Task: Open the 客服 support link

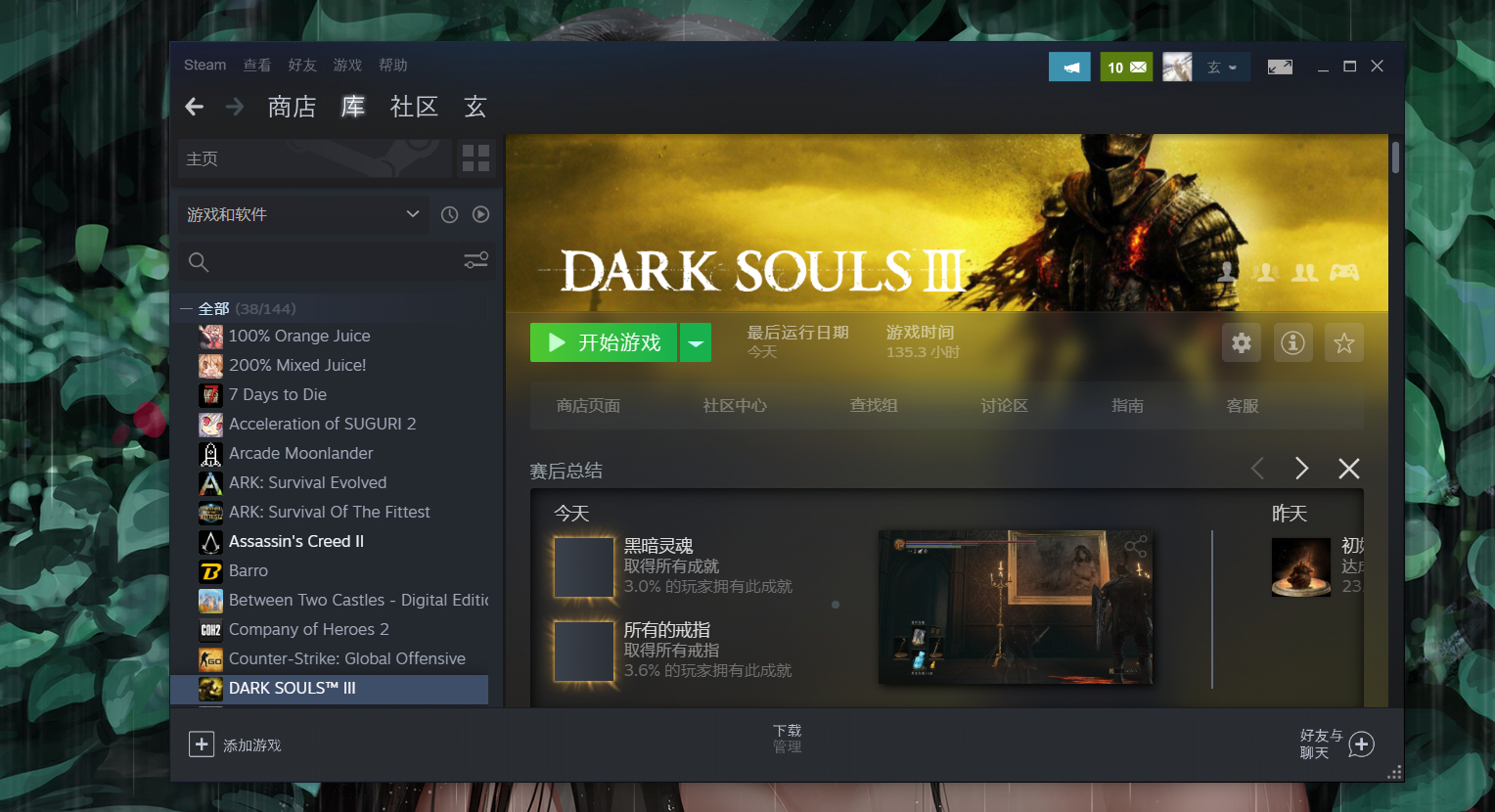Action: (1243, 405)
